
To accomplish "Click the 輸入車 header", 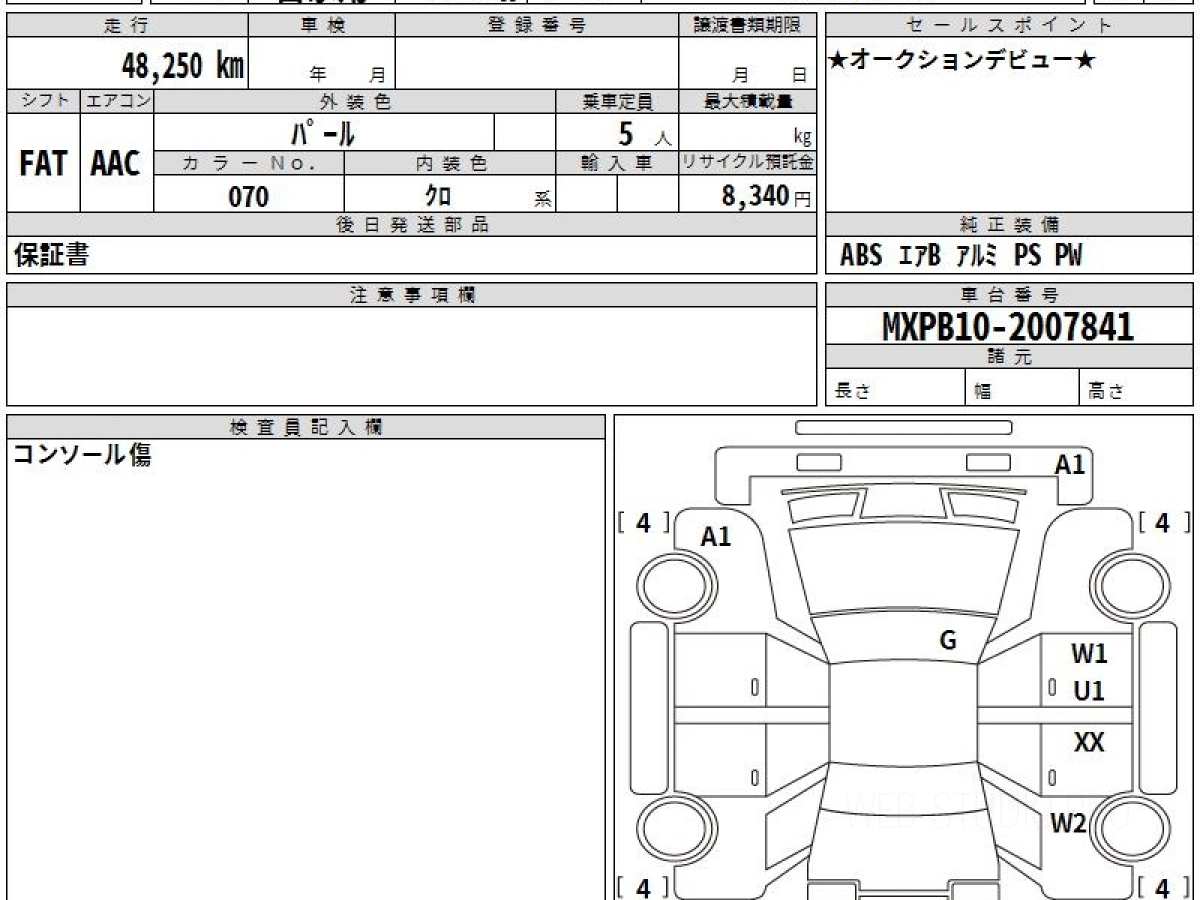I will point(617,164).
